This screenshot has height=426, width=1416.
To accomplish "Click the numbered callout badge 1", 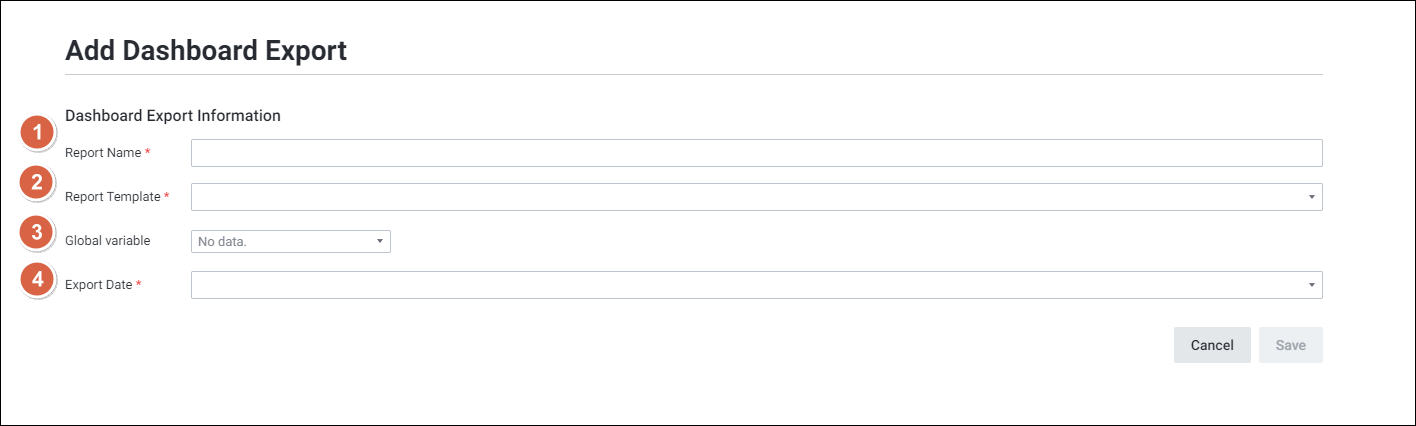I will (x=38, y=132).
